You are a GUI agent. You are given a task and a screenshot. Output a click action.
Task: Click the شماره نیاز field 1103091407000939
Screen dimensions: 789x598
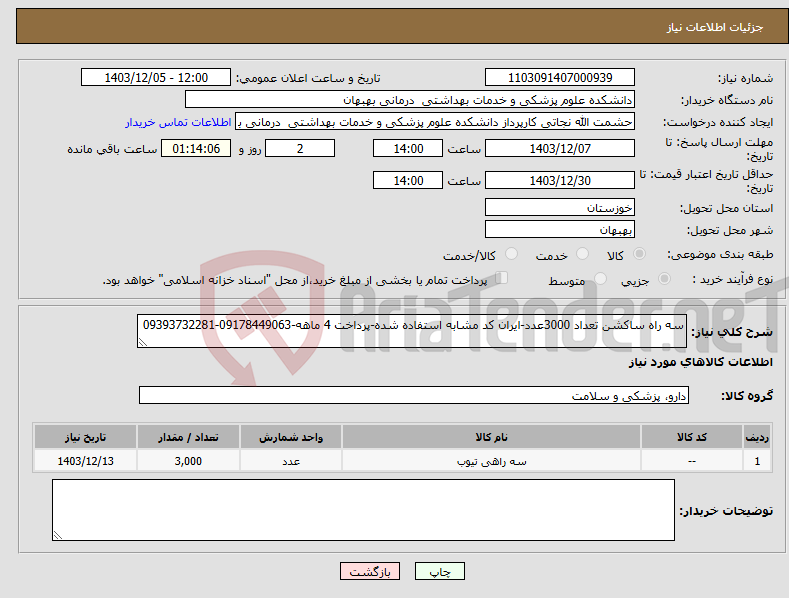560,78
